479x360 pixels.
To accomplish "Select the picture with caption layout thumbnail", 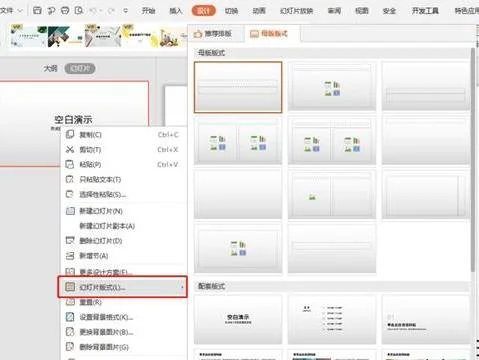I will [332, 195].
